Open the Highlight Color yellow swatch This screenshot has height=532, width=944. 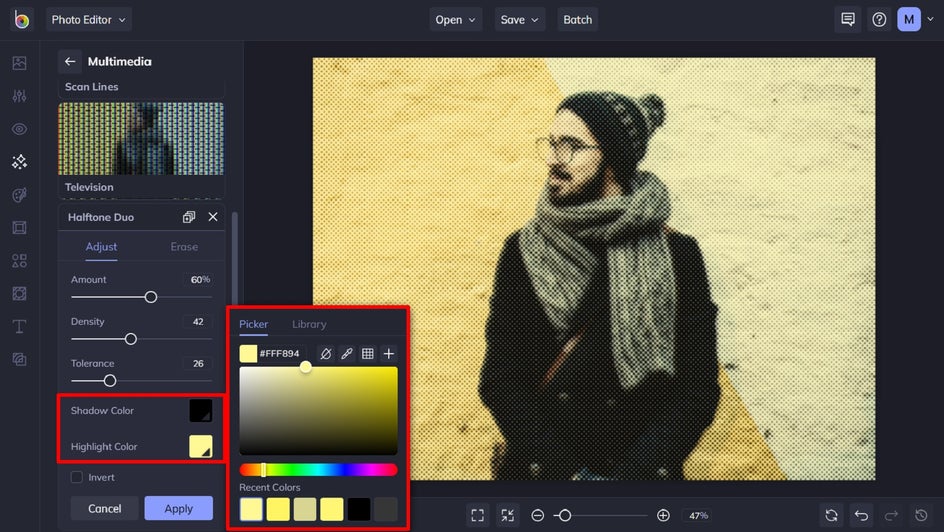[200, 447]
